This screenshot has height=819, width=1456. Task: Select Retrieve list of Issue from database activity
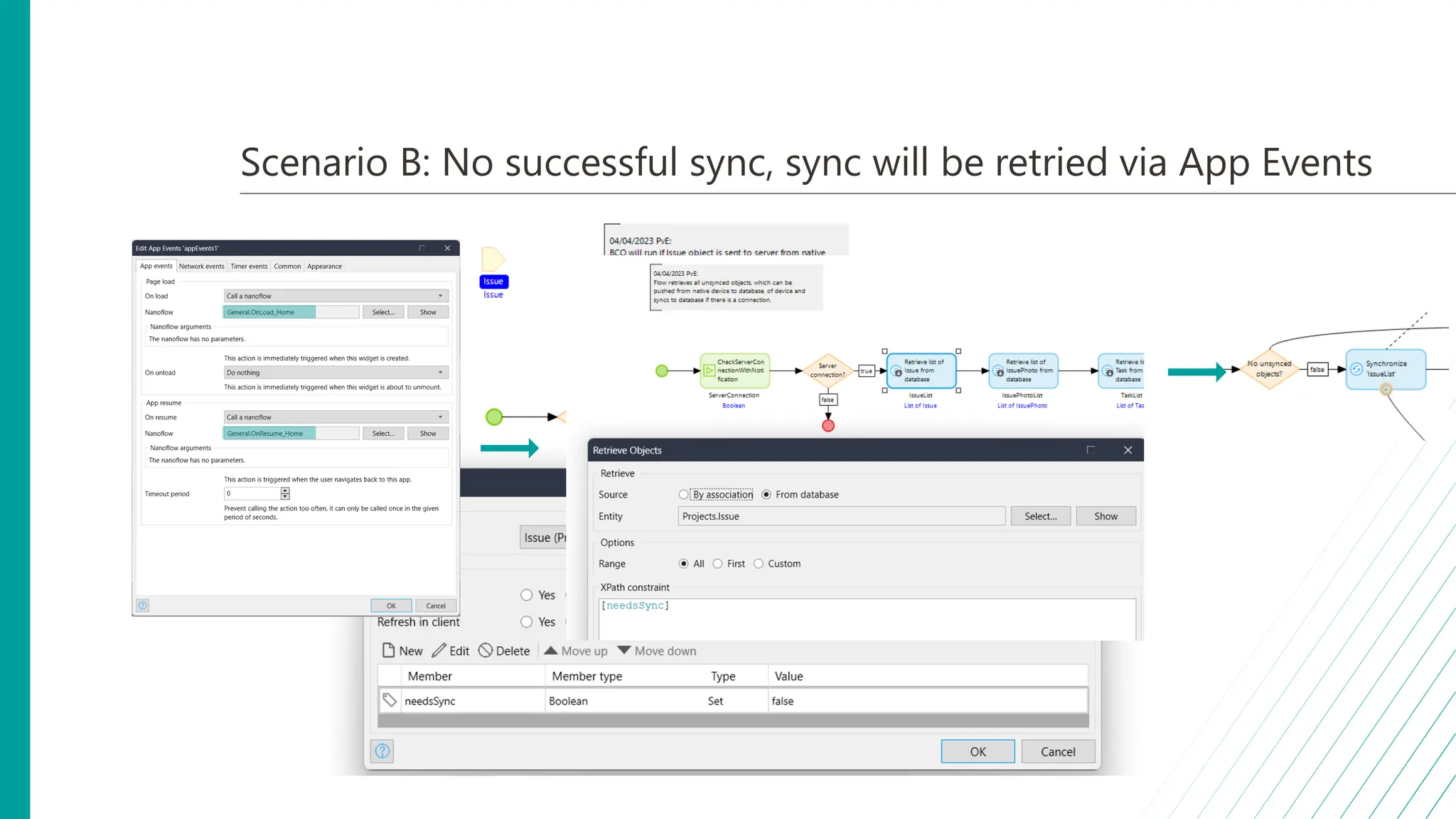(921, 370)
